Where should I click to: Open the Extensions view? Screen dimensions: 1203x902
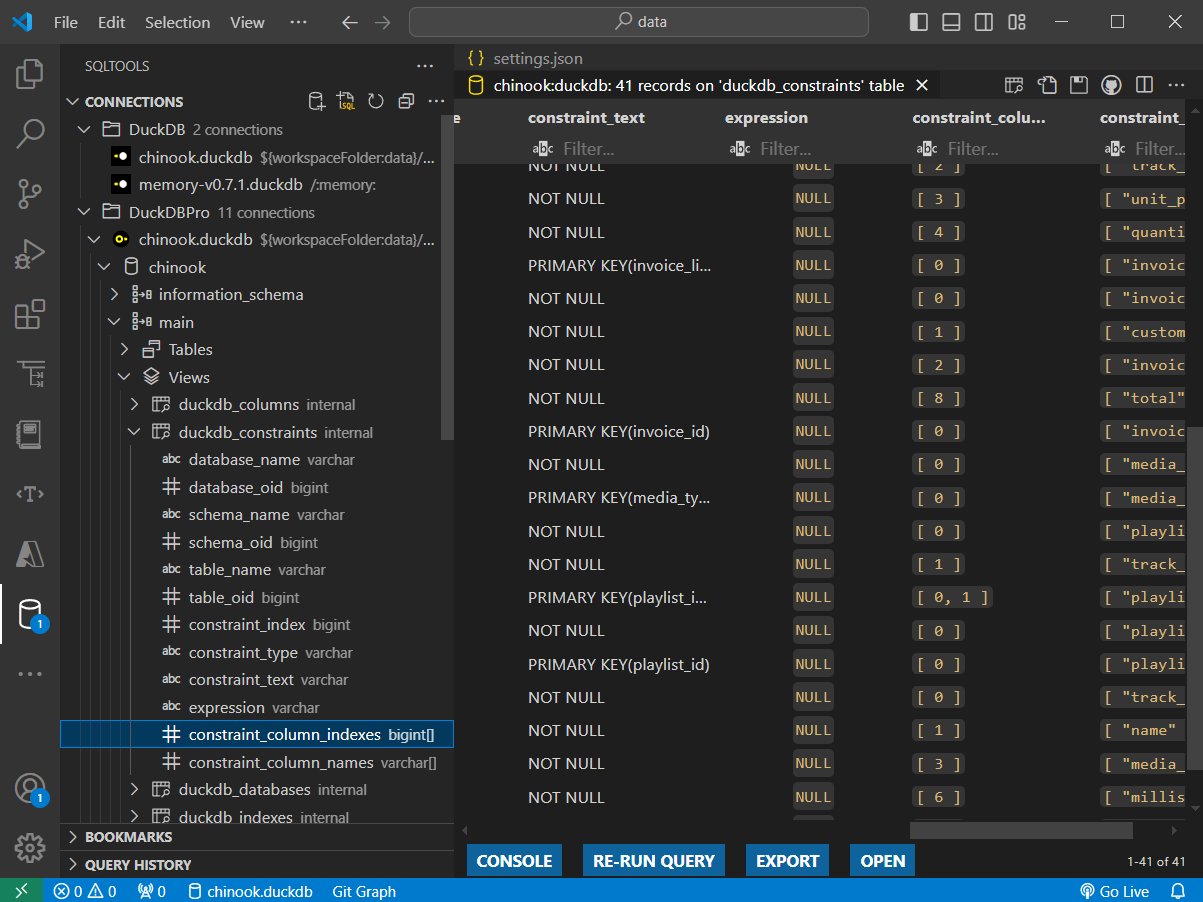30,315
